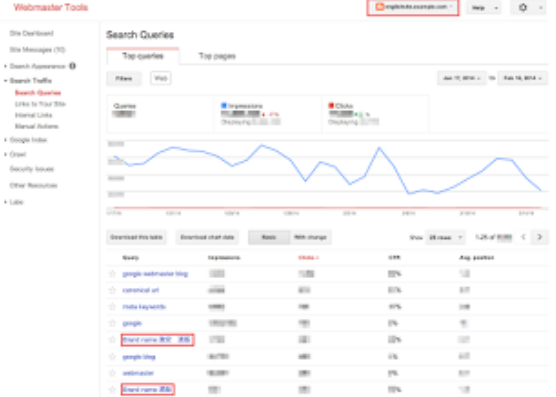Open the 'canonical url' query link
Viewport: 556px width, 397px height.
tap(141, 290)
